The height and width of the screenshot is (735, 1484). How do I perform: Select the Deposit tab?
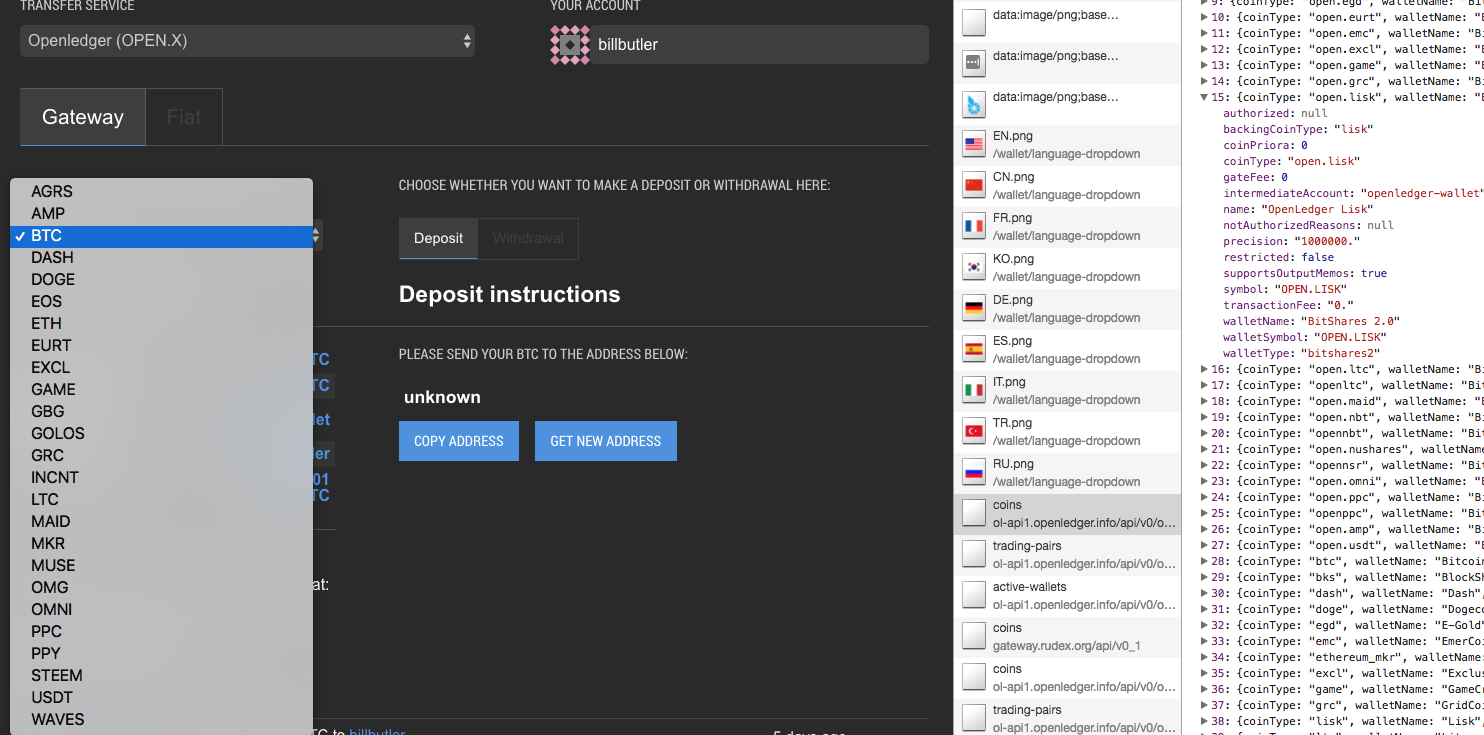point(438,238)
